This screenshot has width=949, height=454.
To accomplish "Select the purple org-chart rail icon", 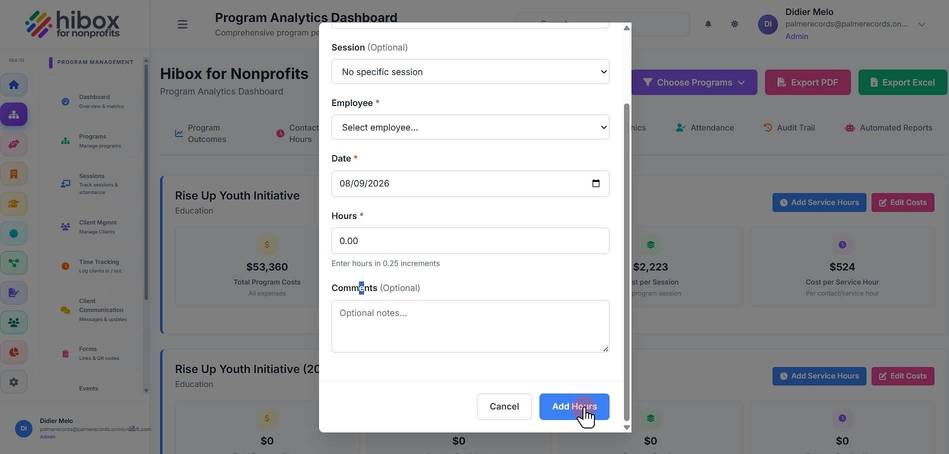I will pos(13,114).
